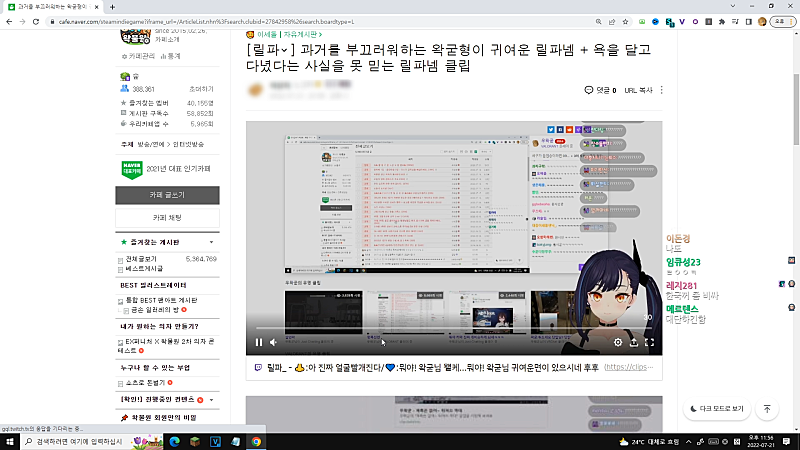The image size is (800, 450).
Task: Click the video progress bar
Action: (x=454, y=328)
